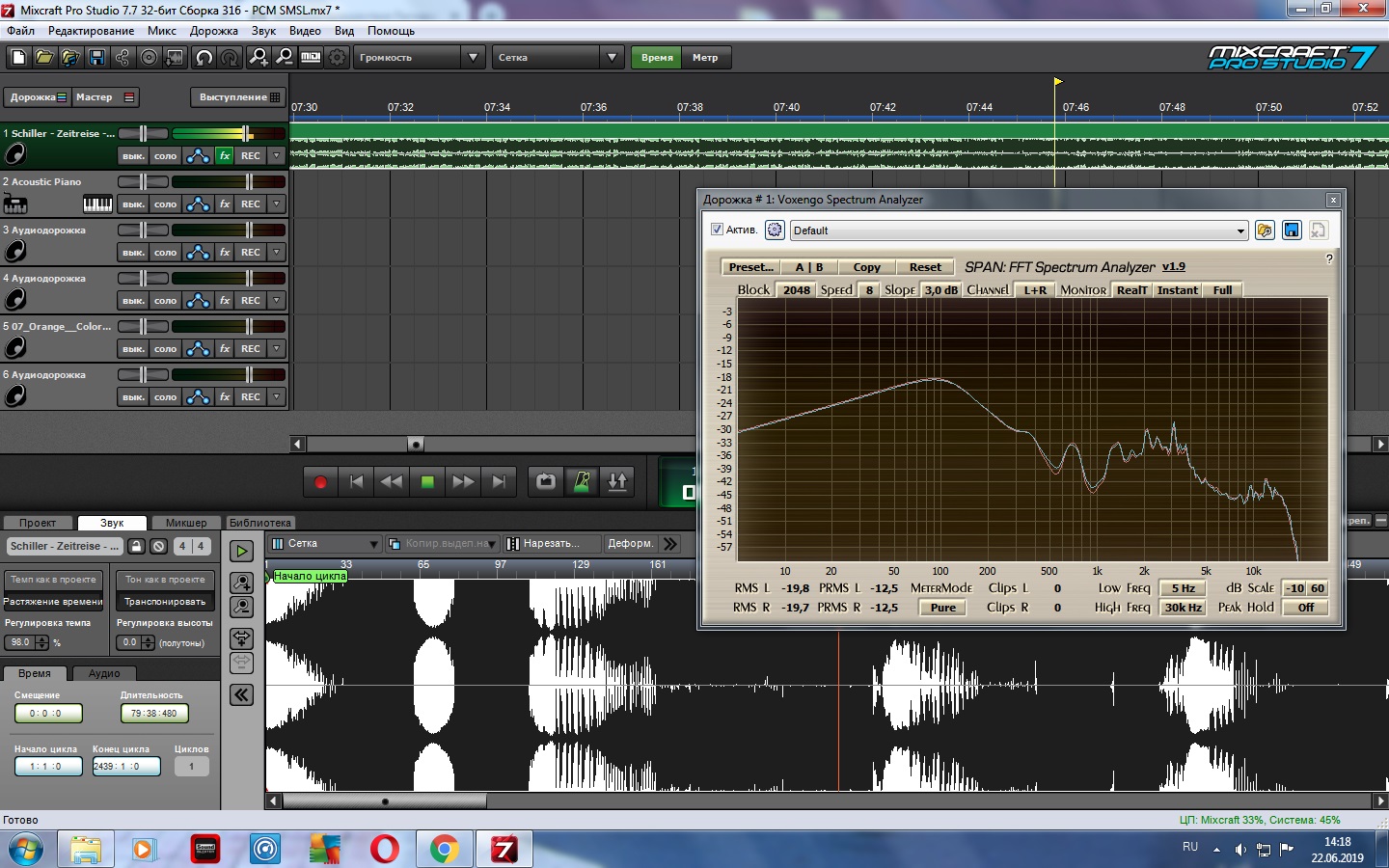Click the Save project floppy disk icon
The height and width of the screenshot is (868, 1389).
coord(96,58)
